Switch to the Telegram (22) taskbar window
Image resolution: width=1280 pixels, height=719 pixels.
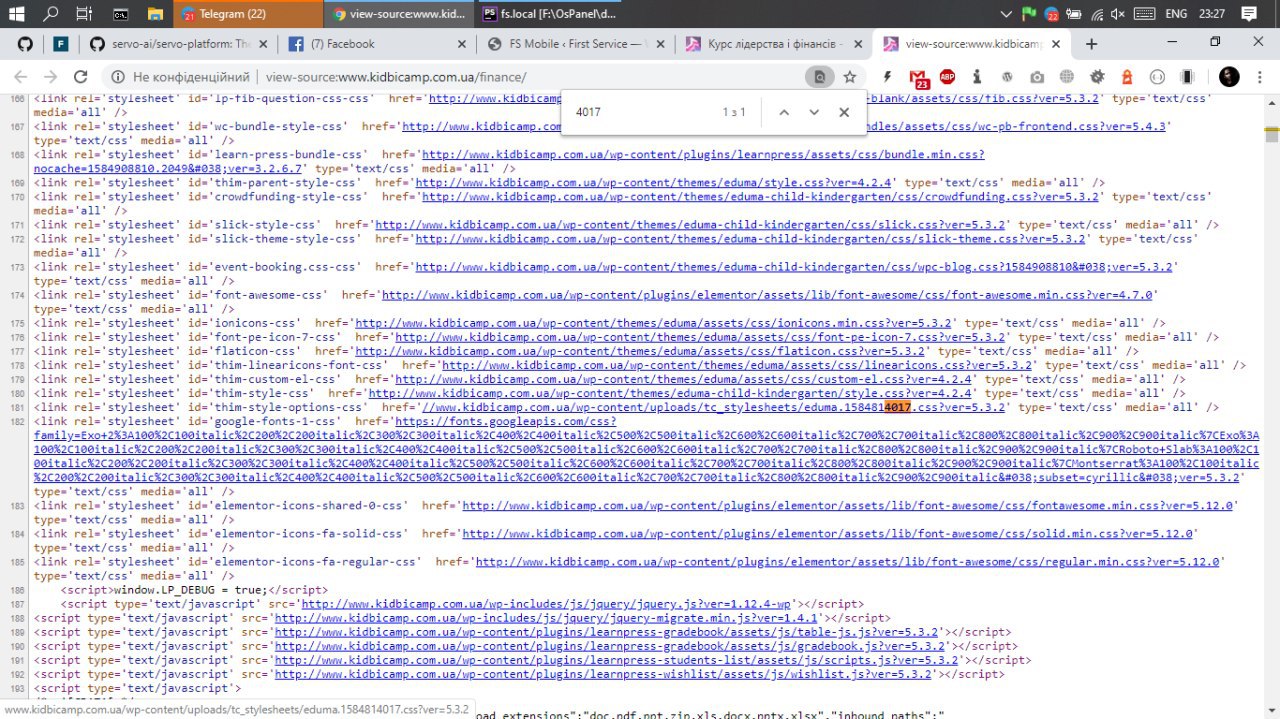click(250, 14)
